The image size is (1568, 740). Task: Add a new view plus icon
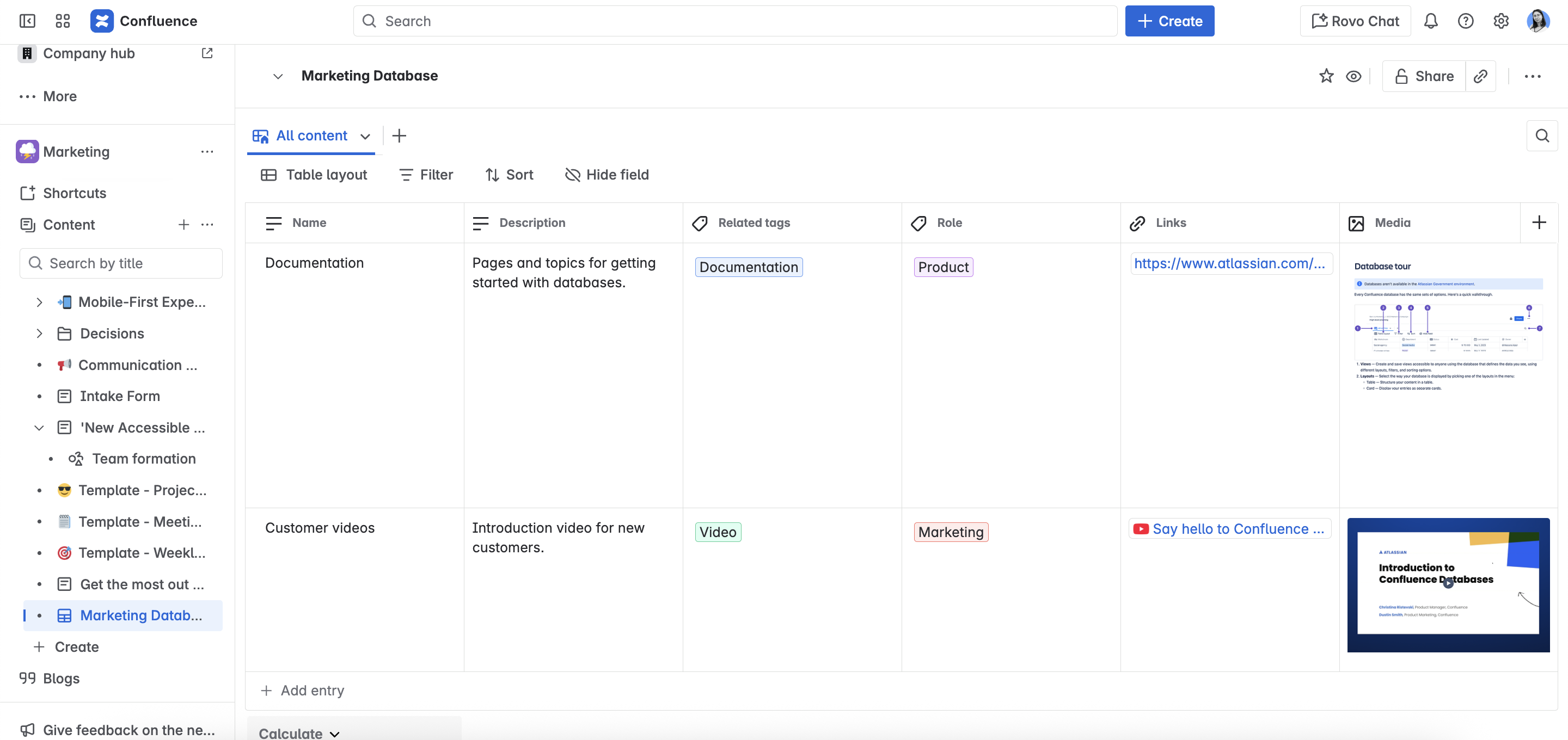tap(399, 135)
